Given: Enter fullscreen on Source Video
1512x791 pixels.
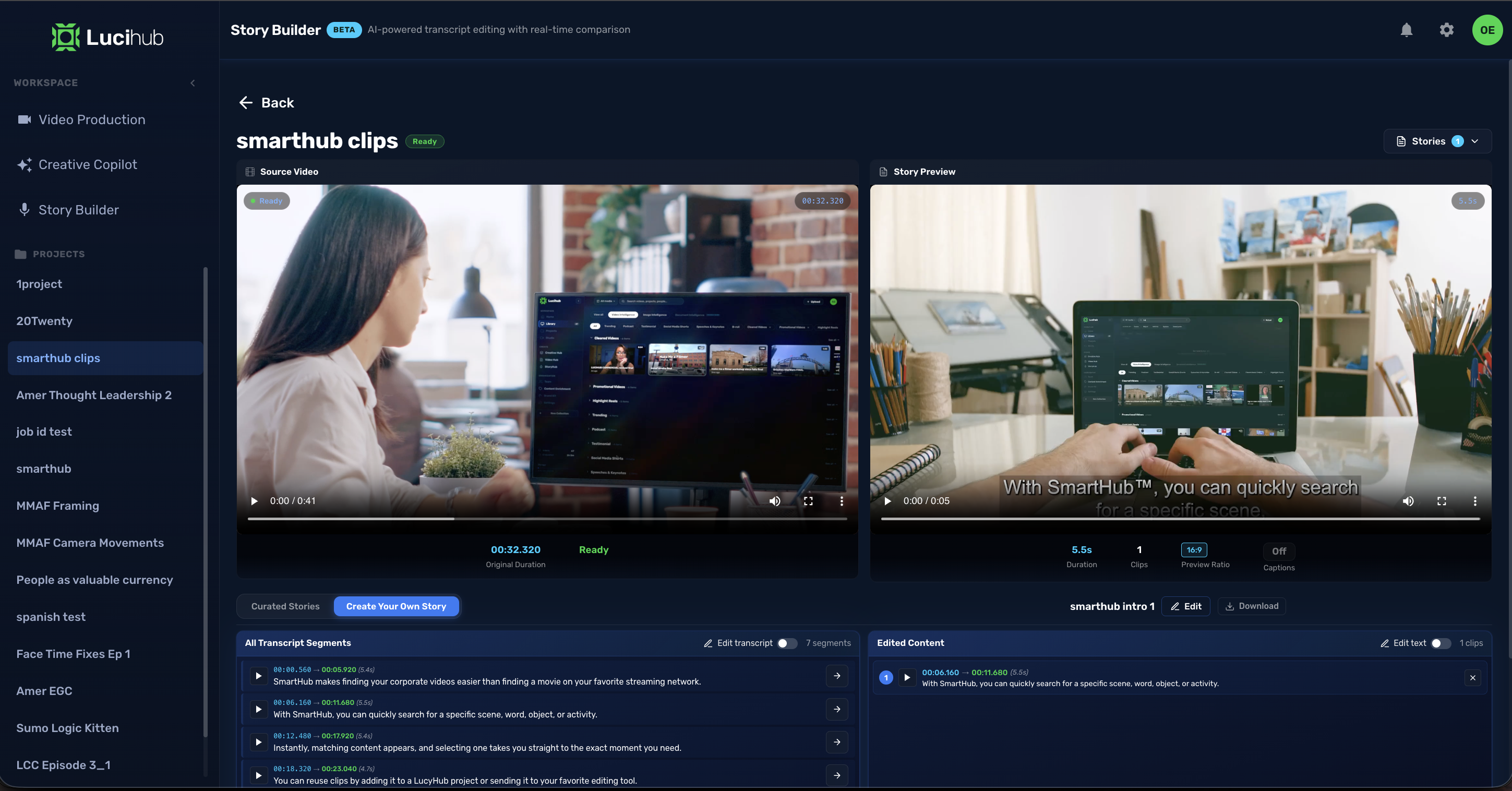Looking at the screenshot, I should (x=808, y=501).
